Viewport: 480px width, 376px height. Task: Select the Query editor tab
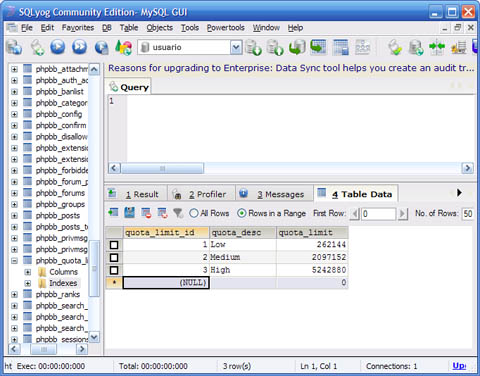tap(129, 87)
